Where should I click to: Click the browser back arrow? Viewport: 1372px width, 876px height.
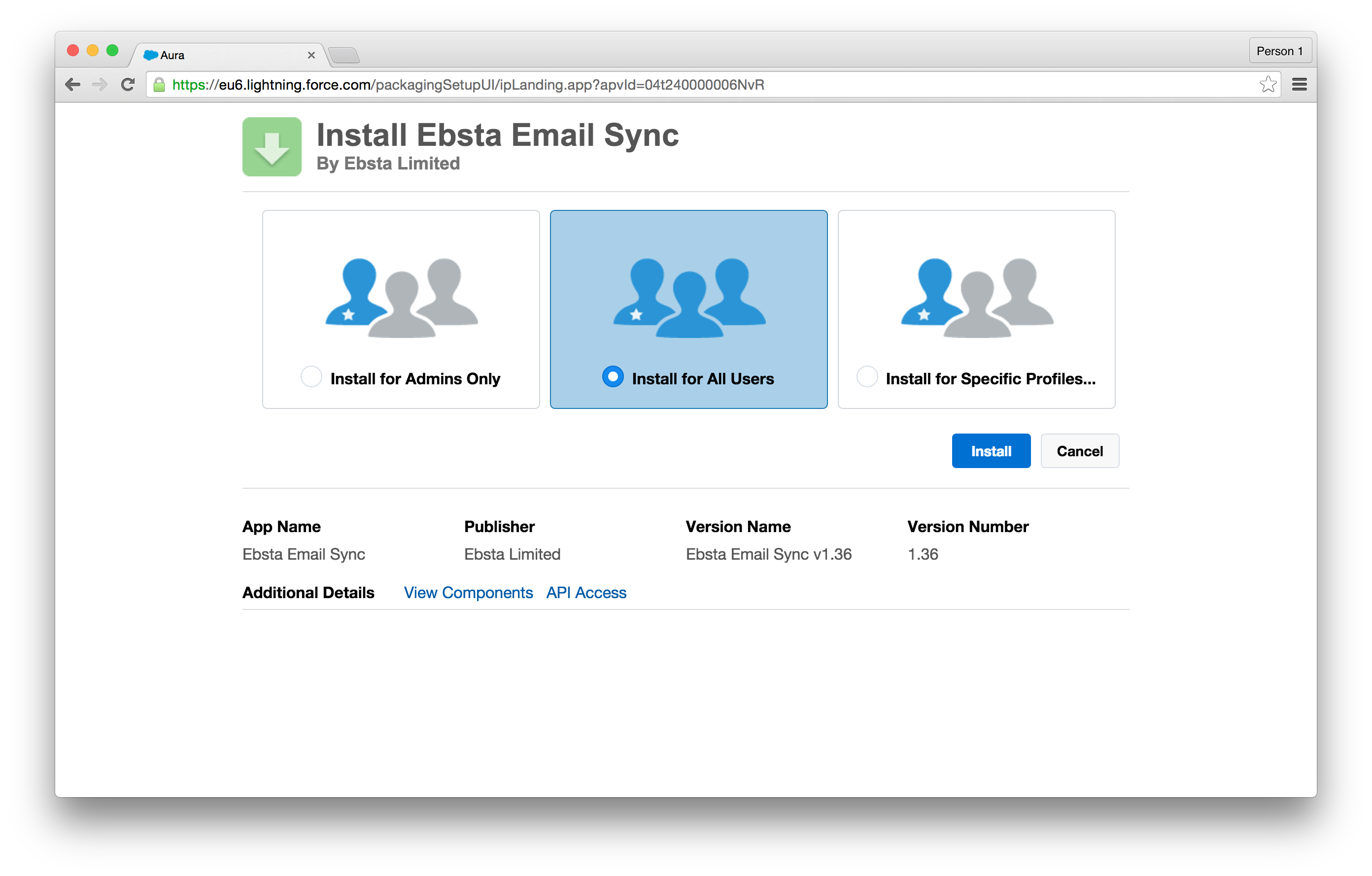coord(73,85)
